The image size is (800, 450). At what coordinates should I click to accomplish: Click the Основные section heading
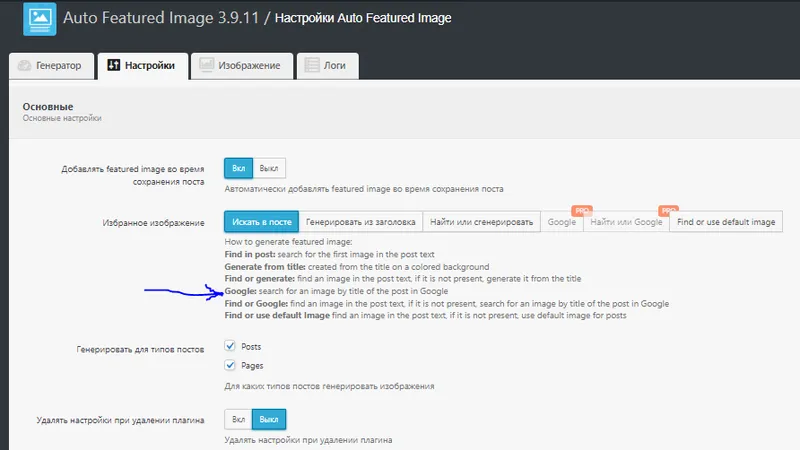(x=48, y=107)
